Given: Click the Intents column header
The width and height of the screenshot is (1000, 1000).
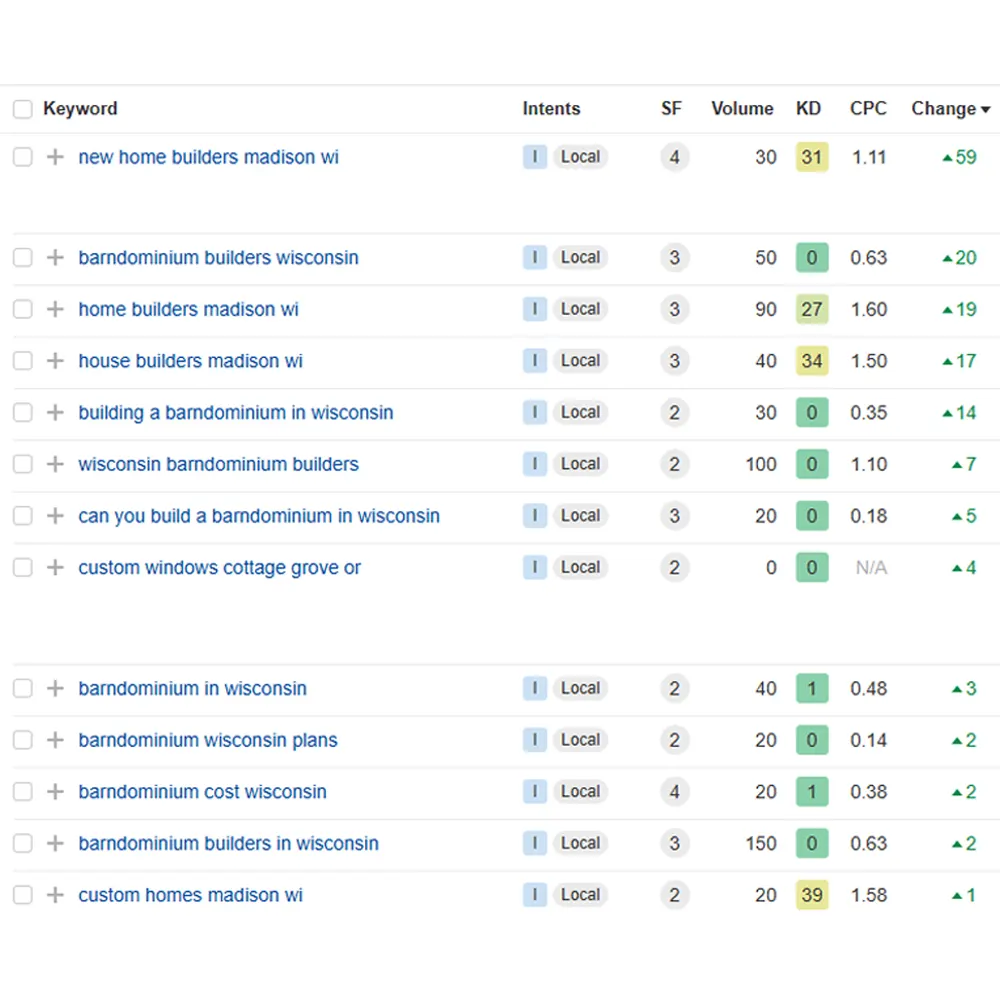Looking at the screenshot, I should pos(551,109).
